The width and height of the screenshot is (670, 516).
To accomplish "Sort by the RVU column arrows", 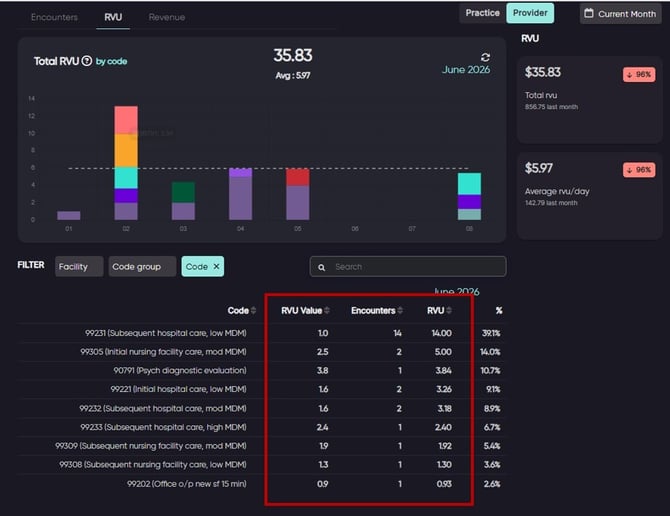I will click(x=449, y=311).
